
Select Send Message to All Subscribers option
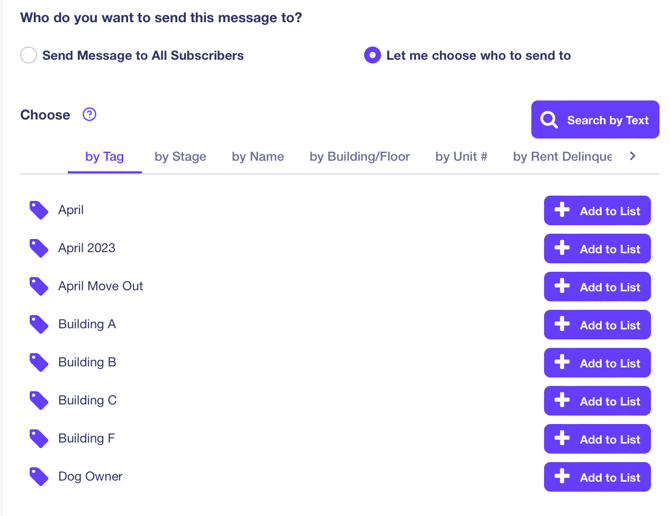(x=29, y=55)
